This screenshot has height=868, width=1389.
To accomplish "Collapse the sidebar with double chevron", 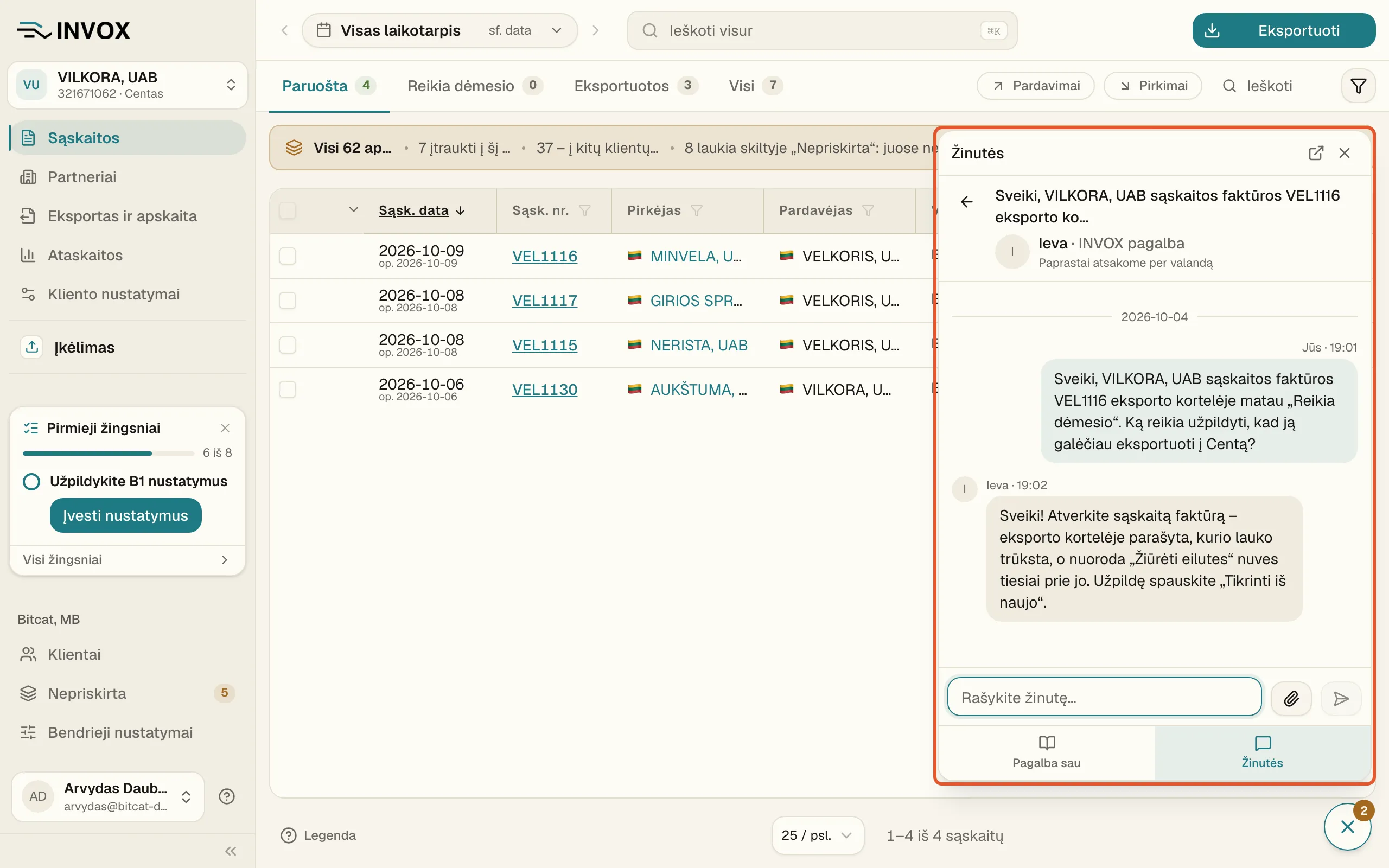I will 231,851.
